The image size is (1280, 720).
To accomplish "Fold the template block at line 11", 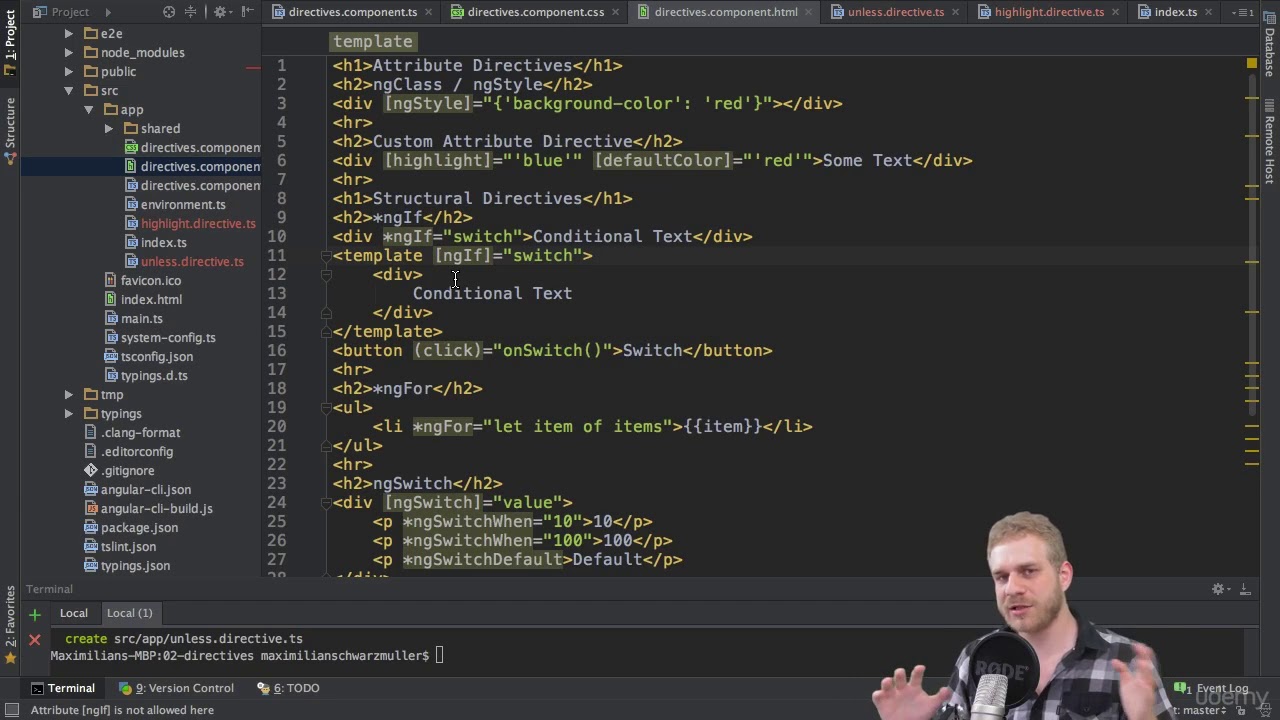I will coord(326,256).
